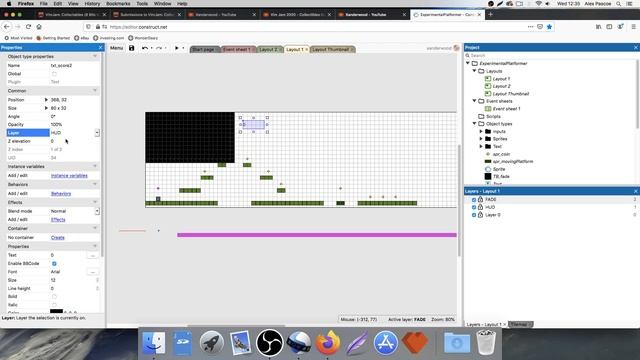Toggle the Enable BBCode checkbox
Viewport: 640px width, 360px height.
point(54,264)
